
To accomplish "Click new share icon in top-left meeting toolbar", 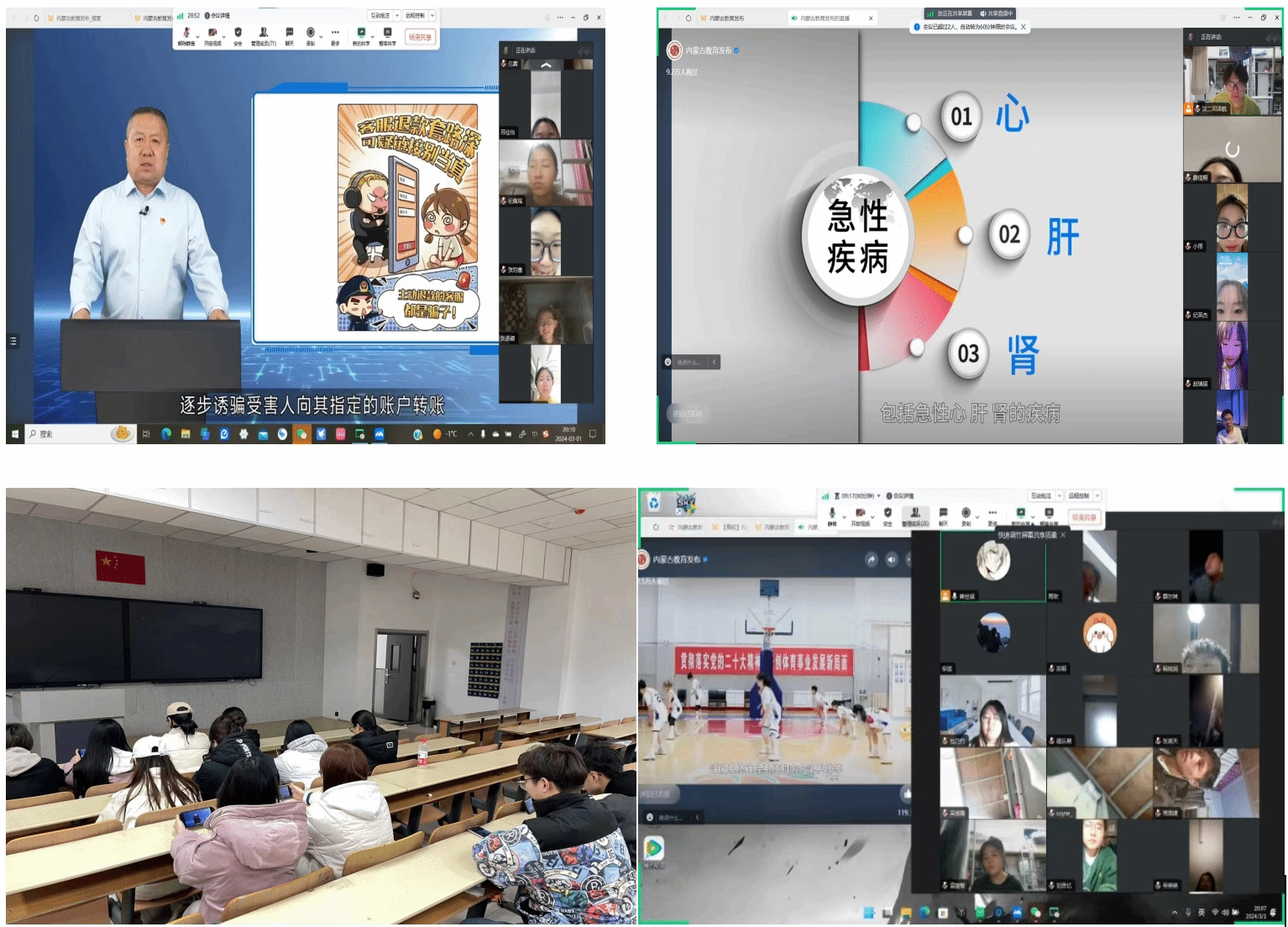I will click(x=361, y=34).
